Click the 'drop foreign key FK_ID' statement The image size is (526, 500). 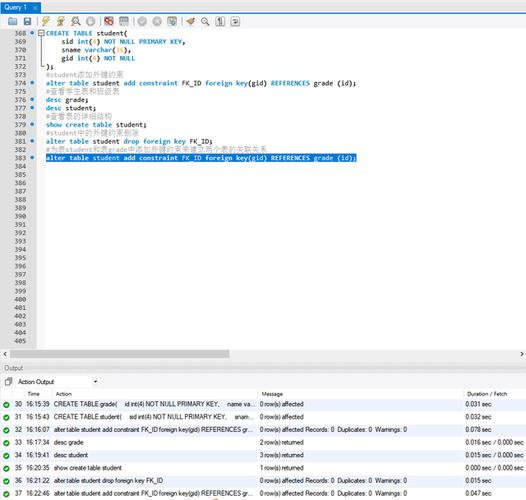[x=129, y=141]
